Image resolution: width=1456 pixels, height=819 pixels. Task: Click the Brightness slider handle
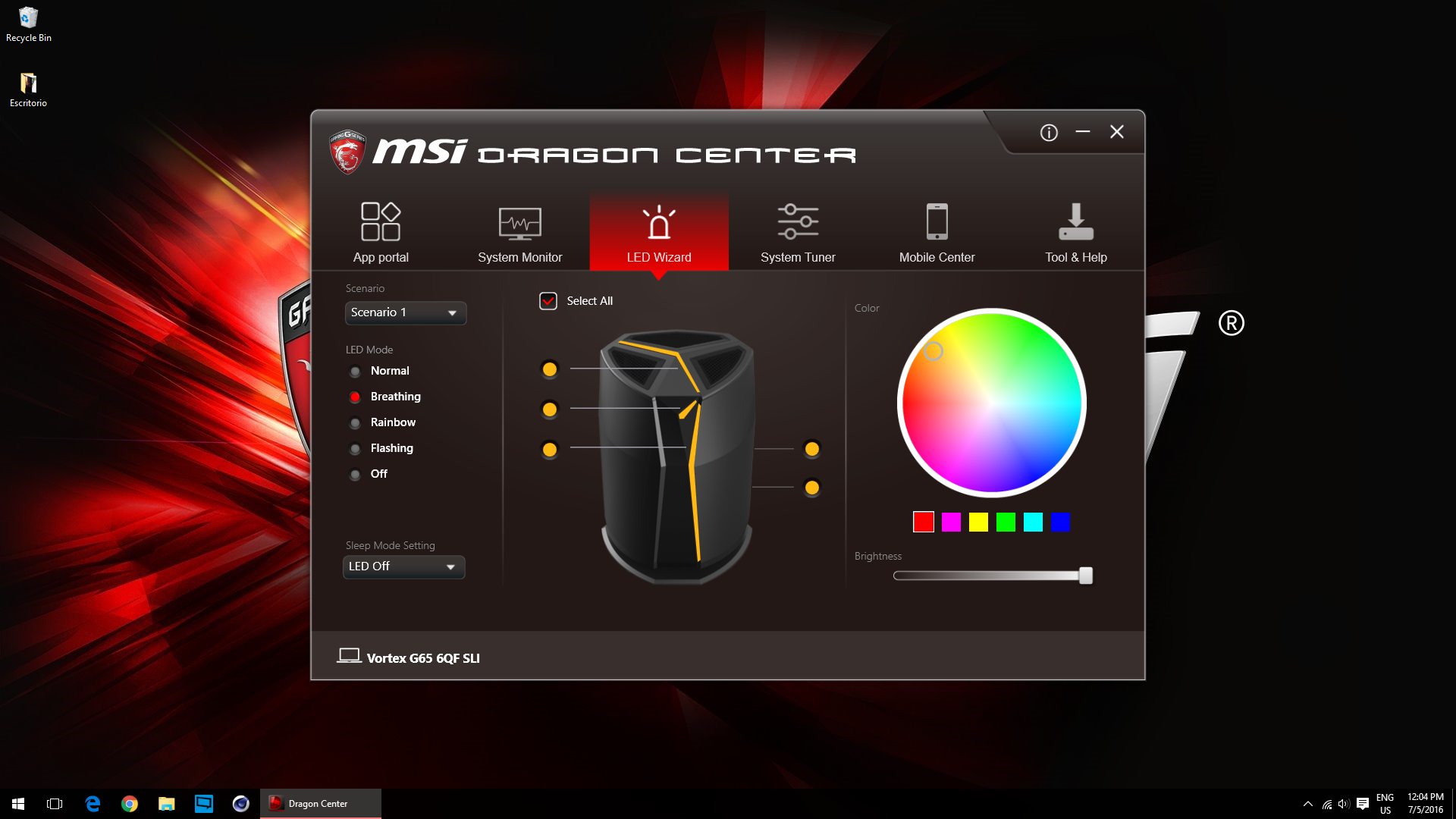click(x=1086, y=576)
